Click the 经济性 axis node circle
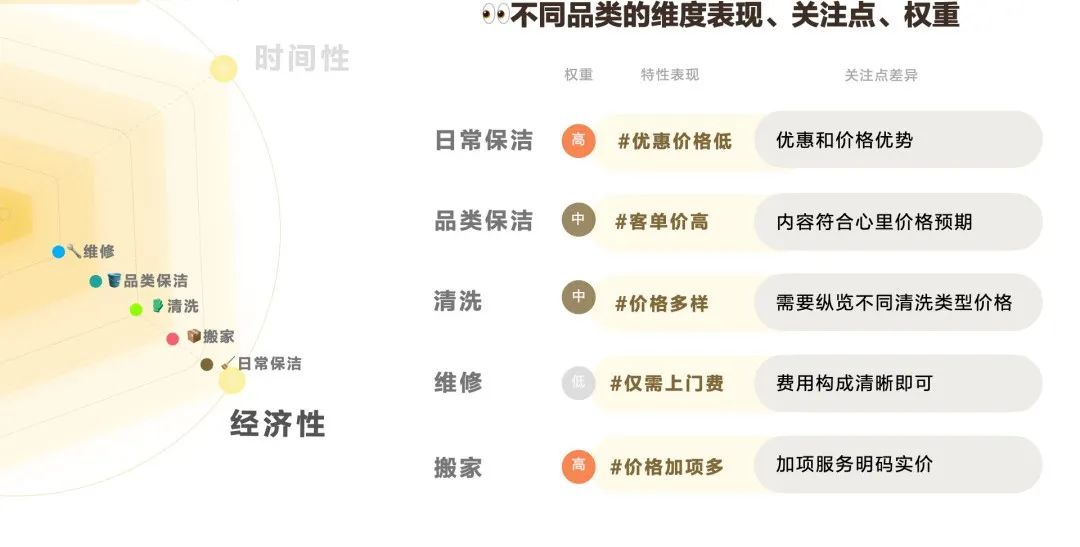Viewport: 1080px width, 547px height. coord(231,380)
